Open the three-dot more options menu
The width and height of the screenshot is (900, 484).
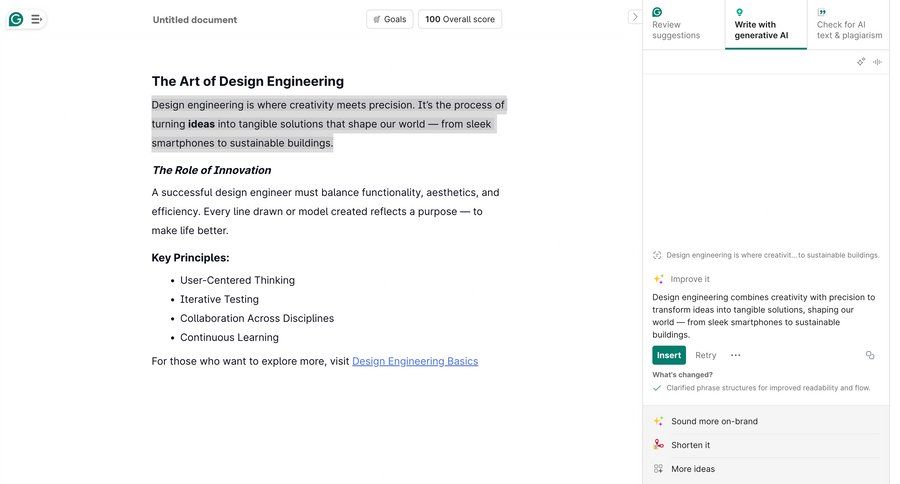coord(735,355)
